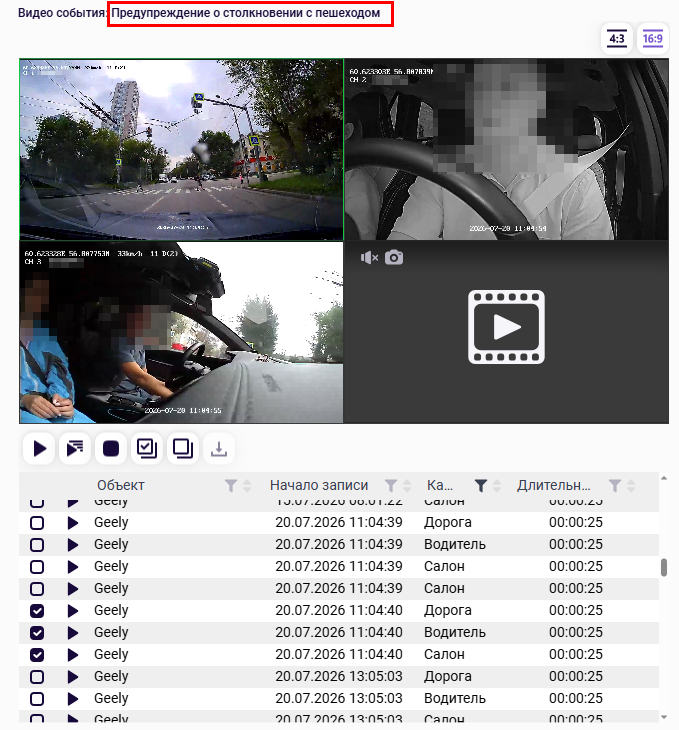Click the play selected list icon

pyautogui.click(x=75, y=448)
